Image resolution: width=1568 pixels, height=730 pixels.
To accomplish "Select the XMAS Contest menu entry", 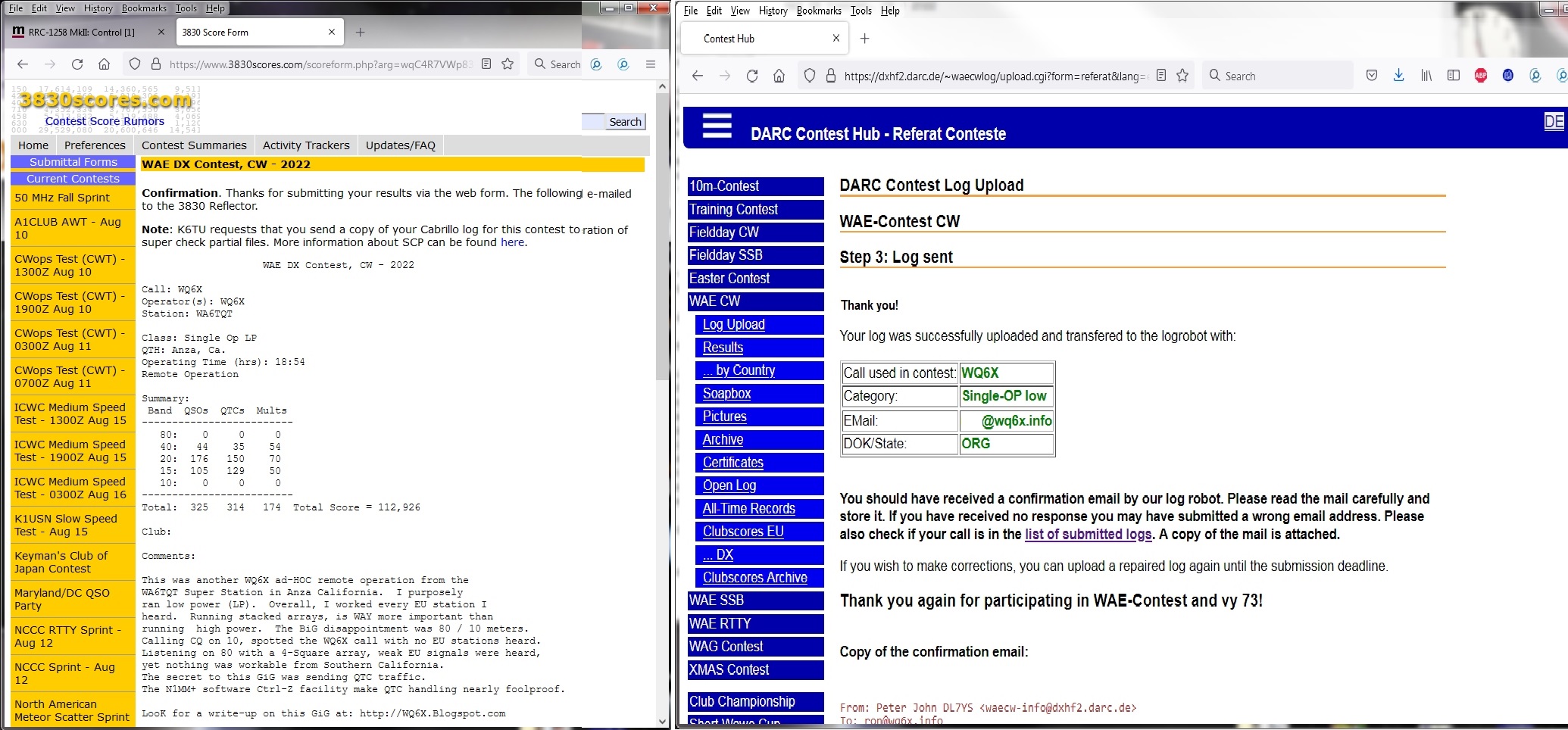I will pyautogui.click(x=755, y=670).
